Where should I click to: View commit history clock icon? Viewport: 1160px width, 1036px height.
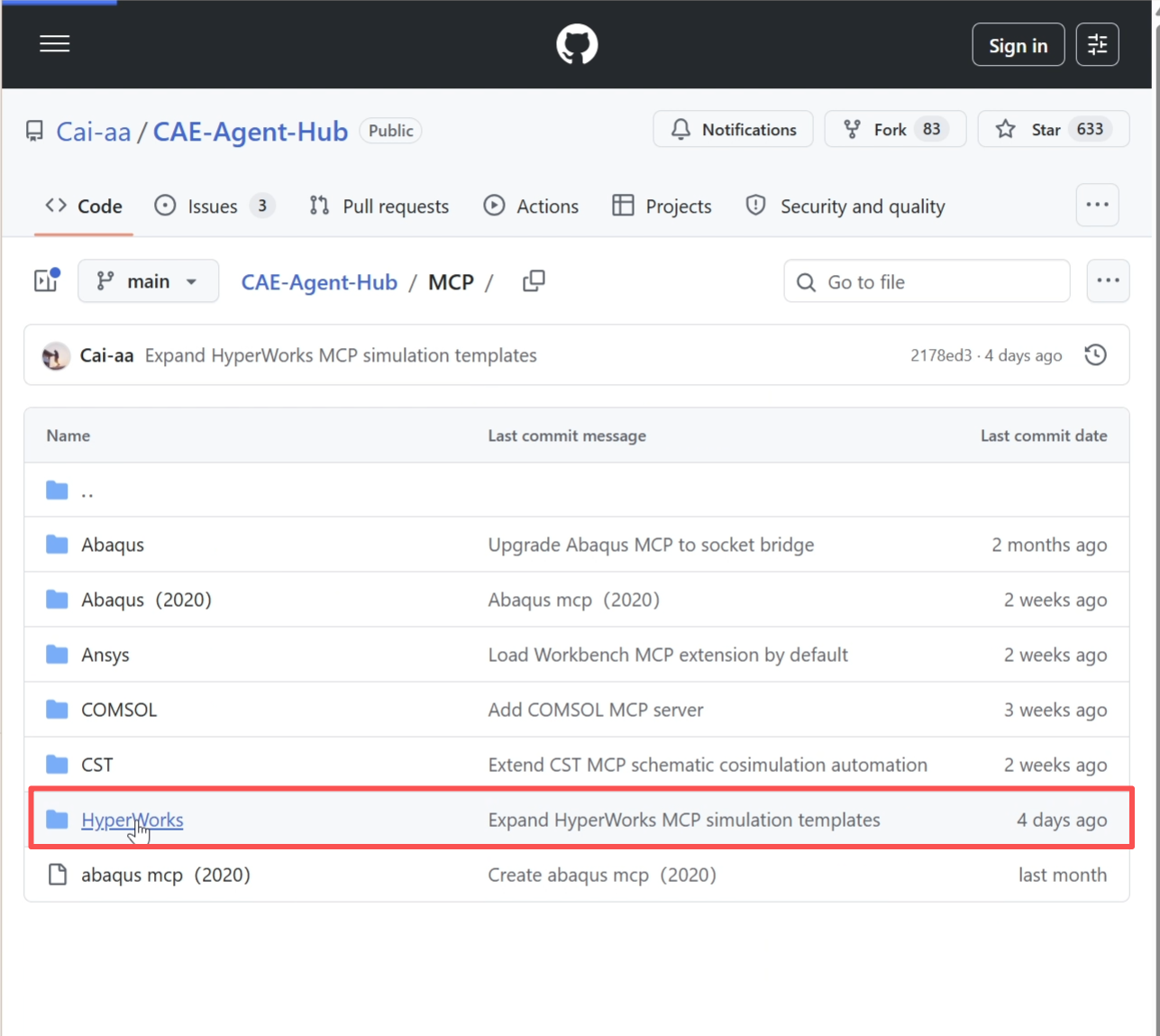pyautogui.click(x=1095, y=355)
